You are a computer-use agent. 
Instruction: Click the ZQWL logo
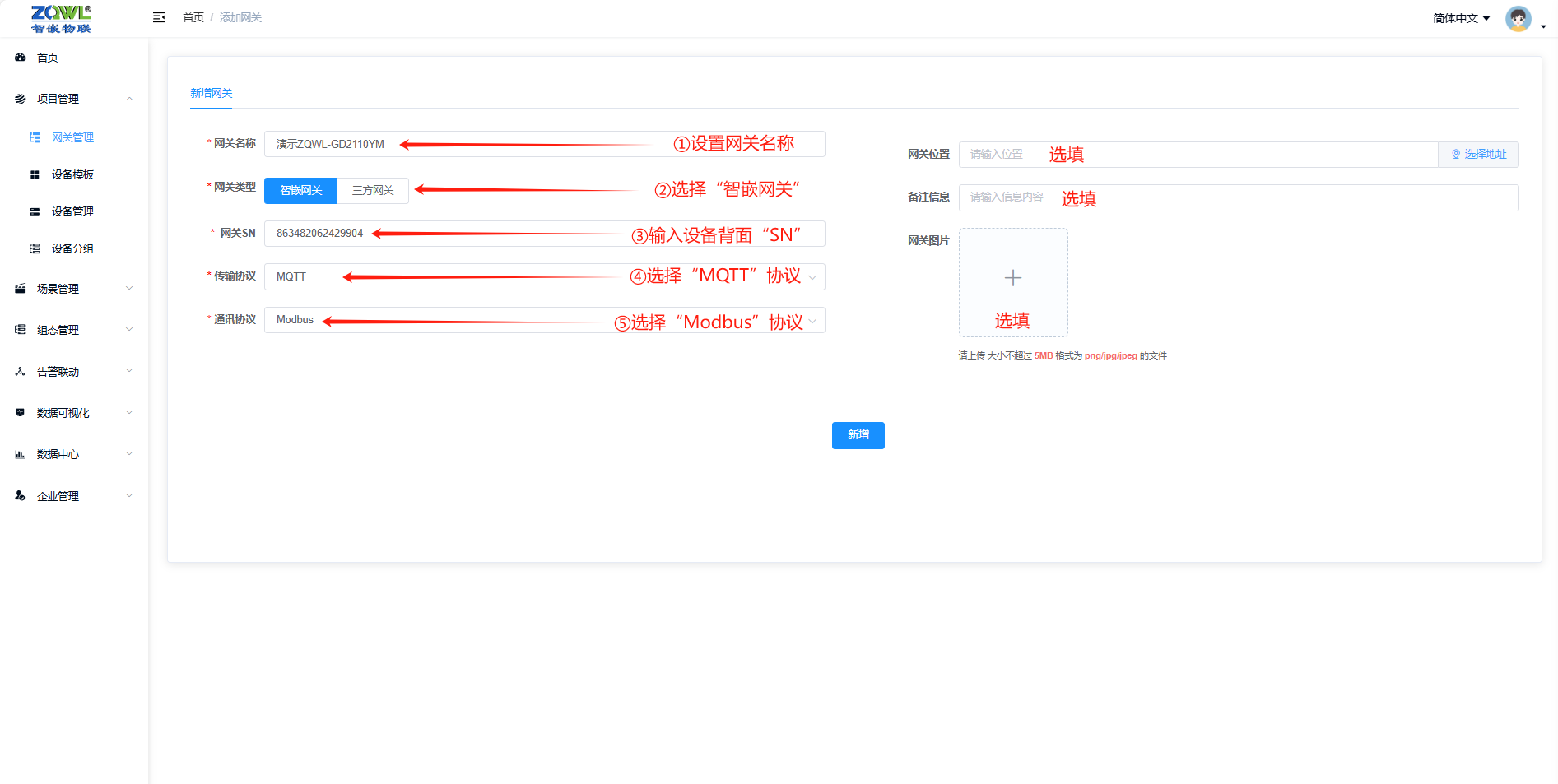point(62,18)
